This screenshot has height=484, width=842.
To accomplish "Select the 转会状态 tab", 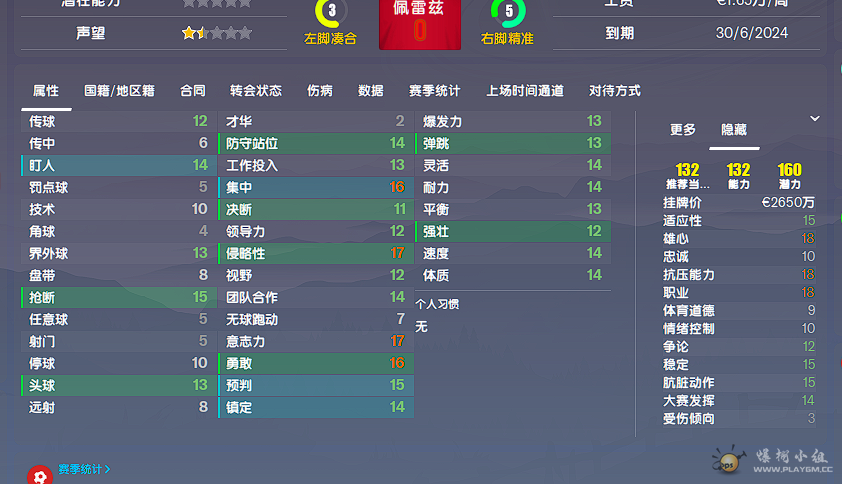I will [x=256, y=91].
